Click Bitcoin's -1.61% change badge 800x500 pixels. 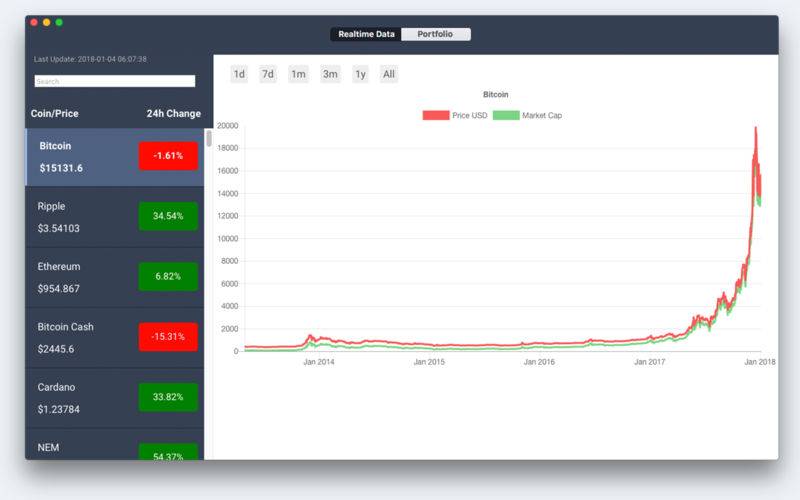pyautogui.click(x=168, y=156)
